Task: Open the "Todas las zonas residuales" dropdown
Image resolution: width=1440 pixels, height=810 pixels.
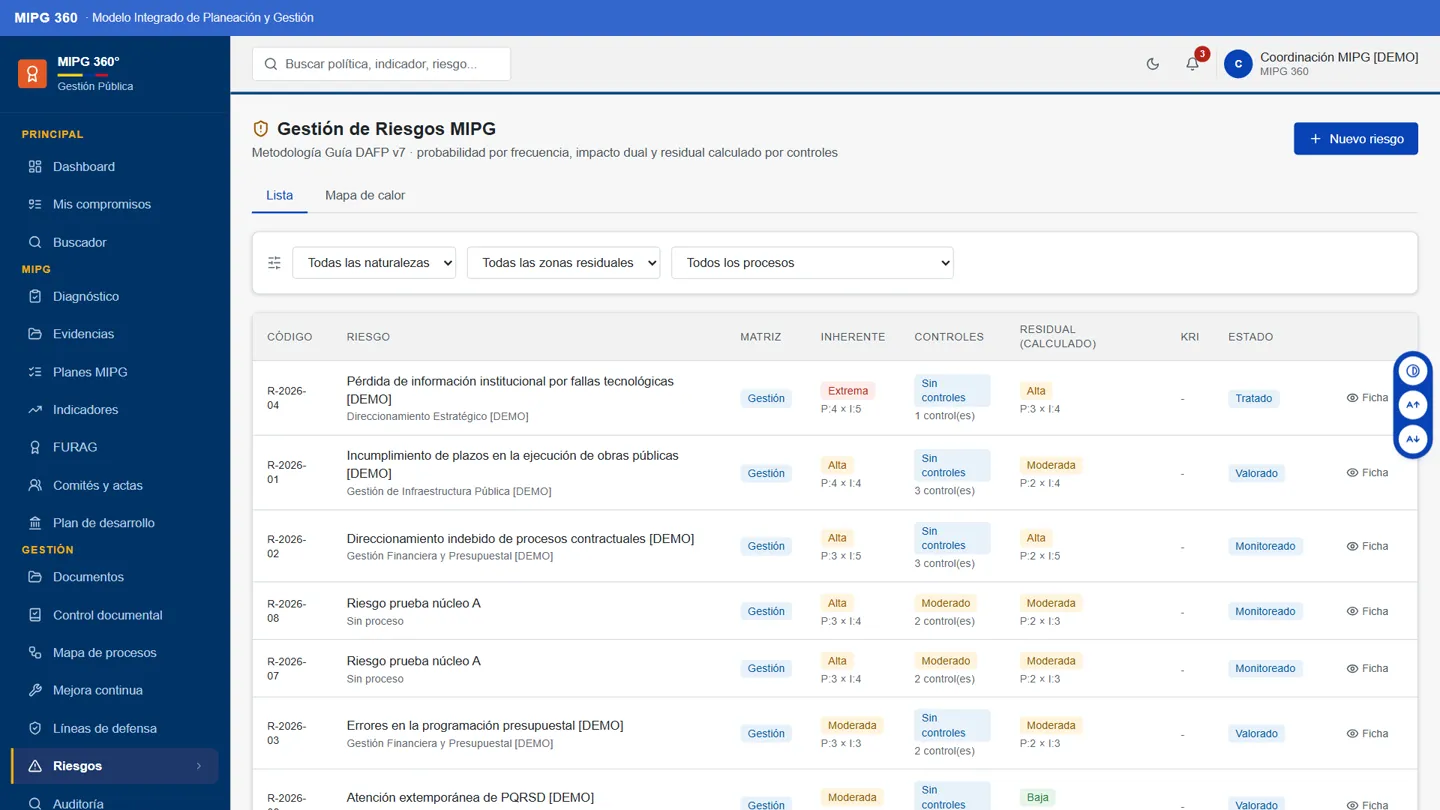Action: (x=563, y=263)
